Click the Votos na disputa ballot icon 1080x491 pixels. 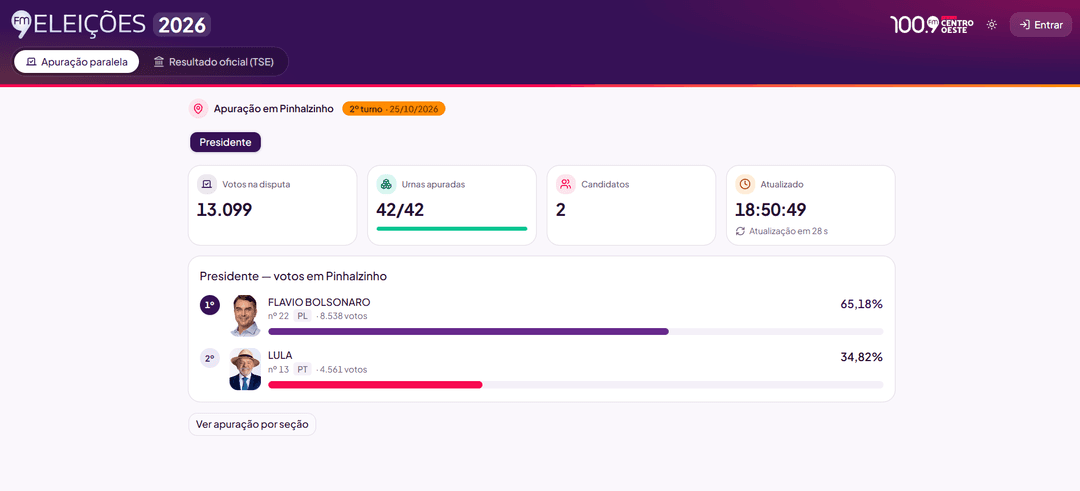(207, 185)
